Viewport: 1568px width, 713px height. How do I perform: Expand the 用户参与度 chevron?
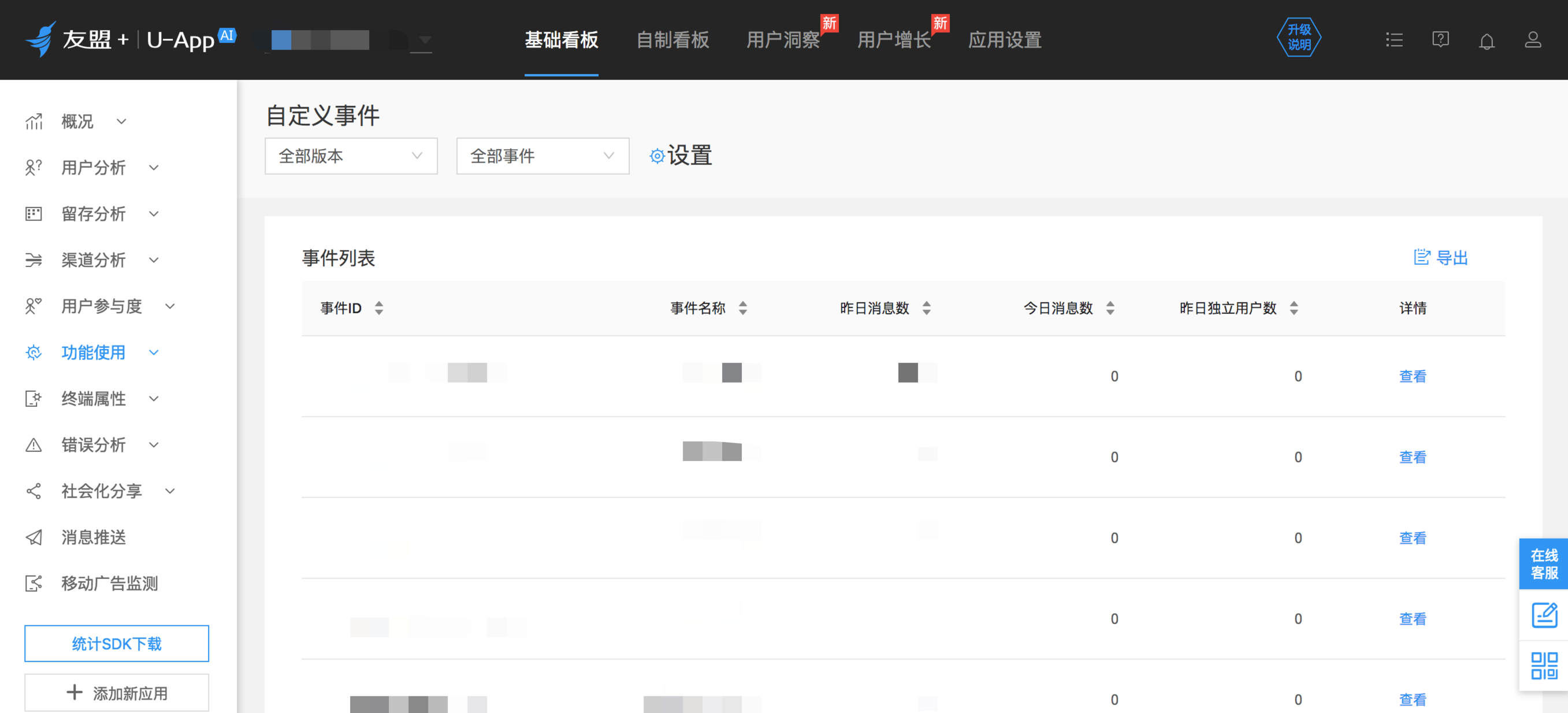[x=170, y=306]
